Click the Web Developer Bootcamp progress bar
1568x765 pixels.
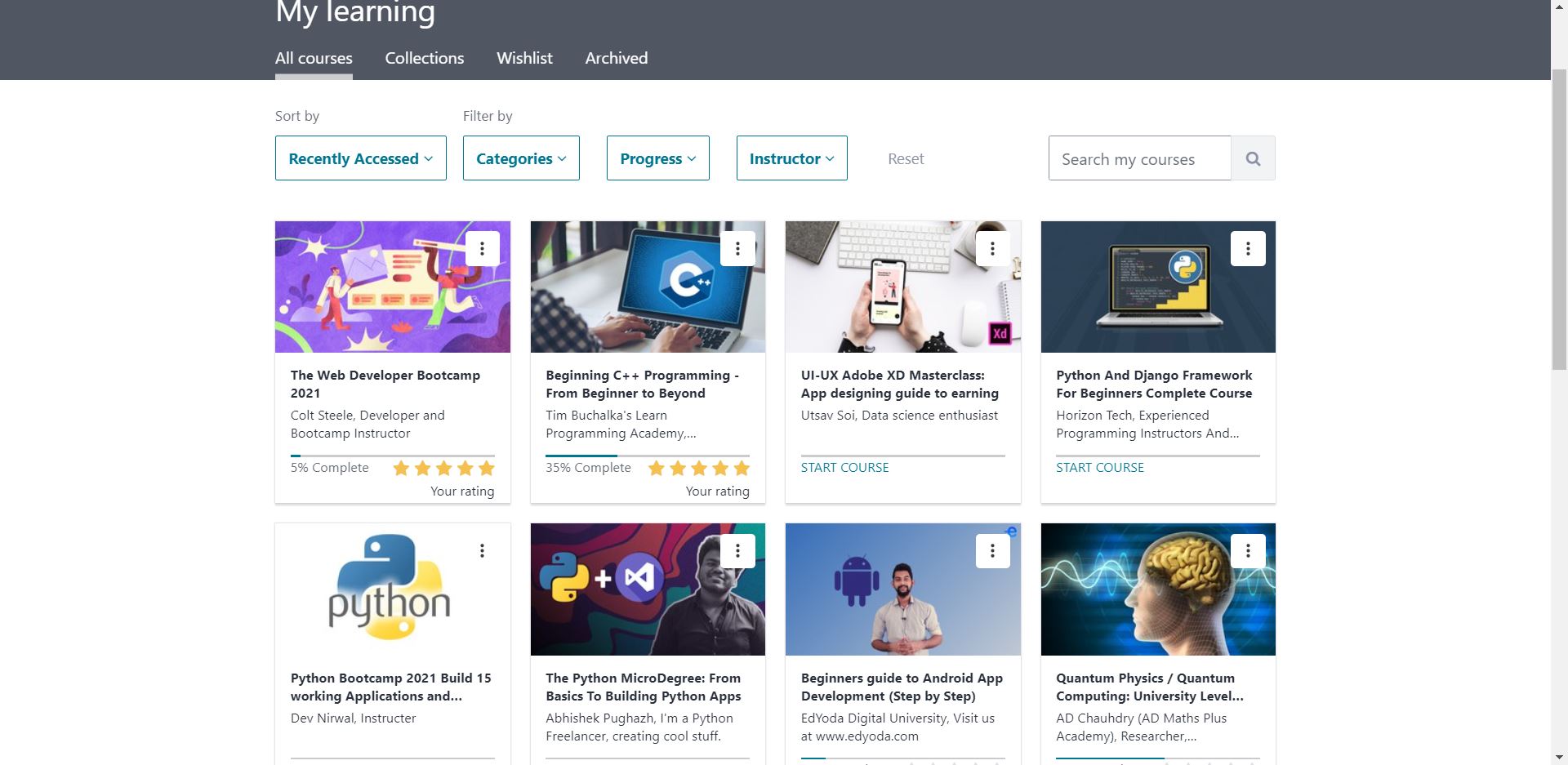tap(393, 456)
